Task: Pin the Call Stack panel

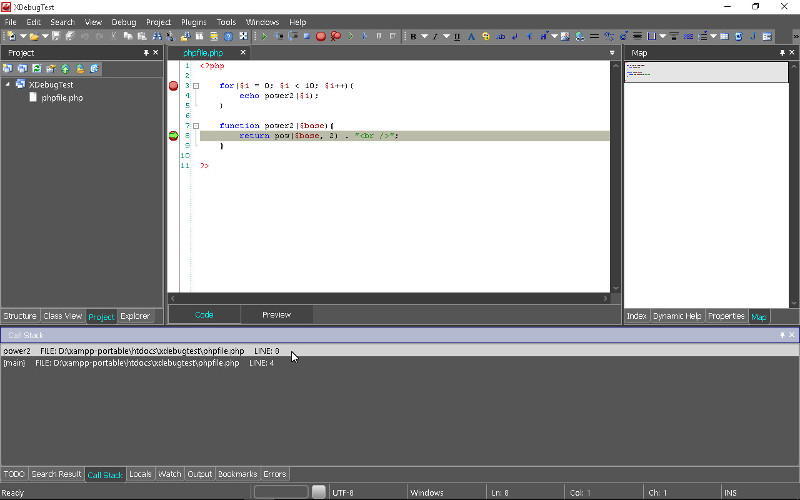Action: point(782,335)
